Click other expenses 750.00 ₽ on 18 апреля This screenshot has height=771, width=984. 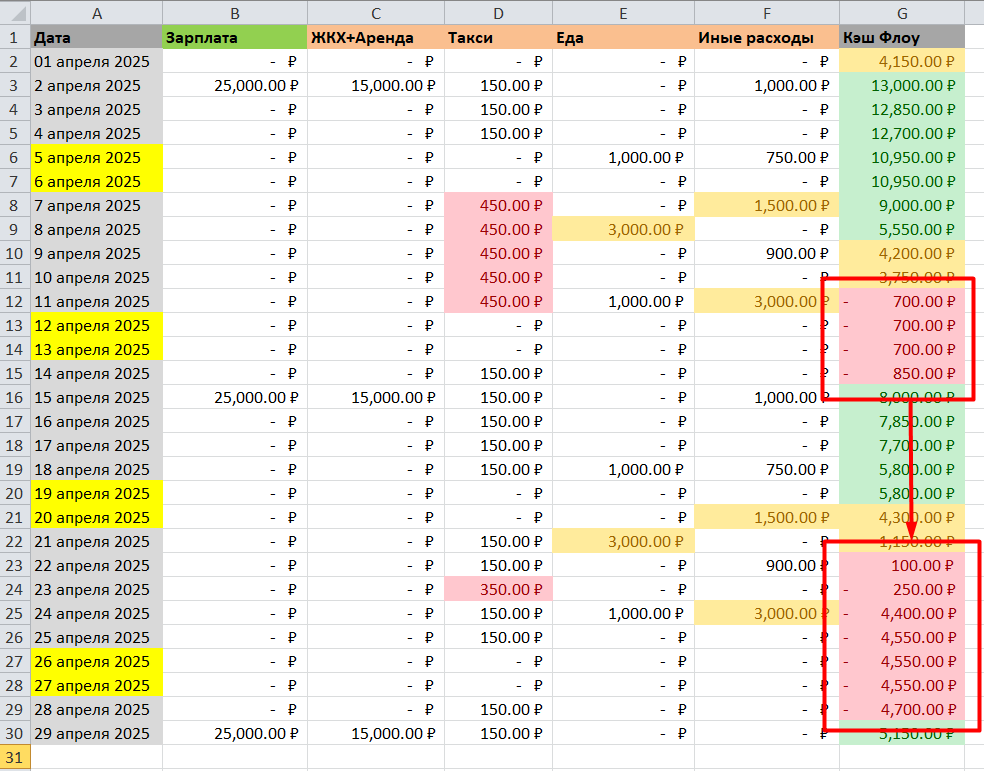pyautogui.click(x=767, y=470)
